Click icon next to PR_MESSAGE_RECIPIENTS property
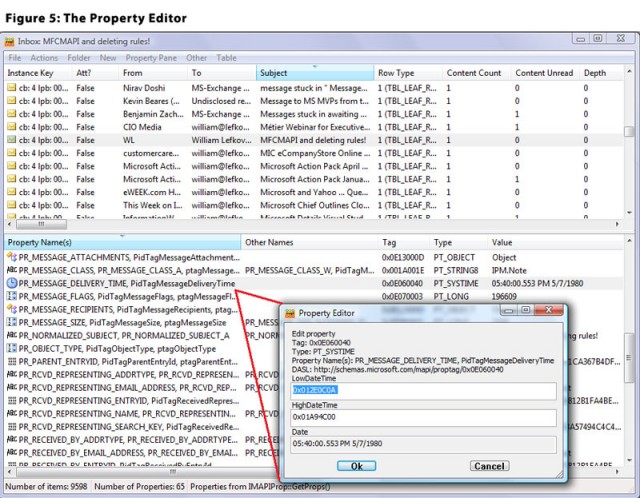This screenshot has height=498, width=640. (11, 310)
